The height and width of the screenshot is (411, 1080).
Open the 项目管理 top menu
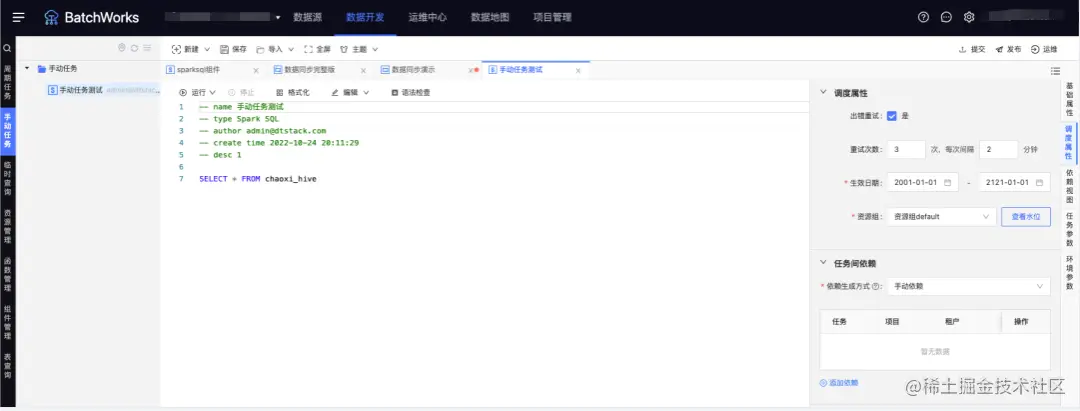(x=552, y=17)
